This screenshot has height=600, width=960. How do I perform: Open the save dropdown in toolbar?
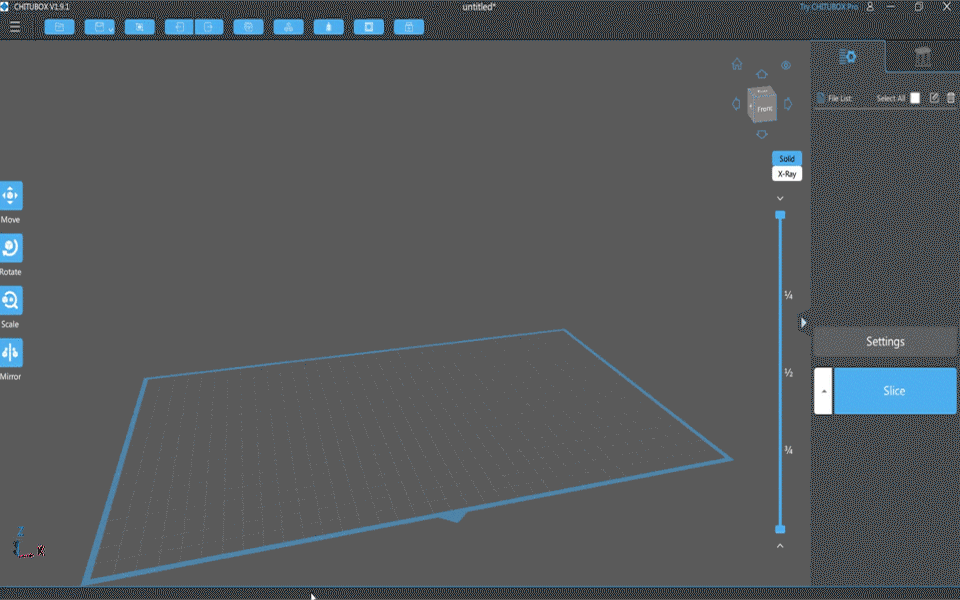tap(100, 27)
